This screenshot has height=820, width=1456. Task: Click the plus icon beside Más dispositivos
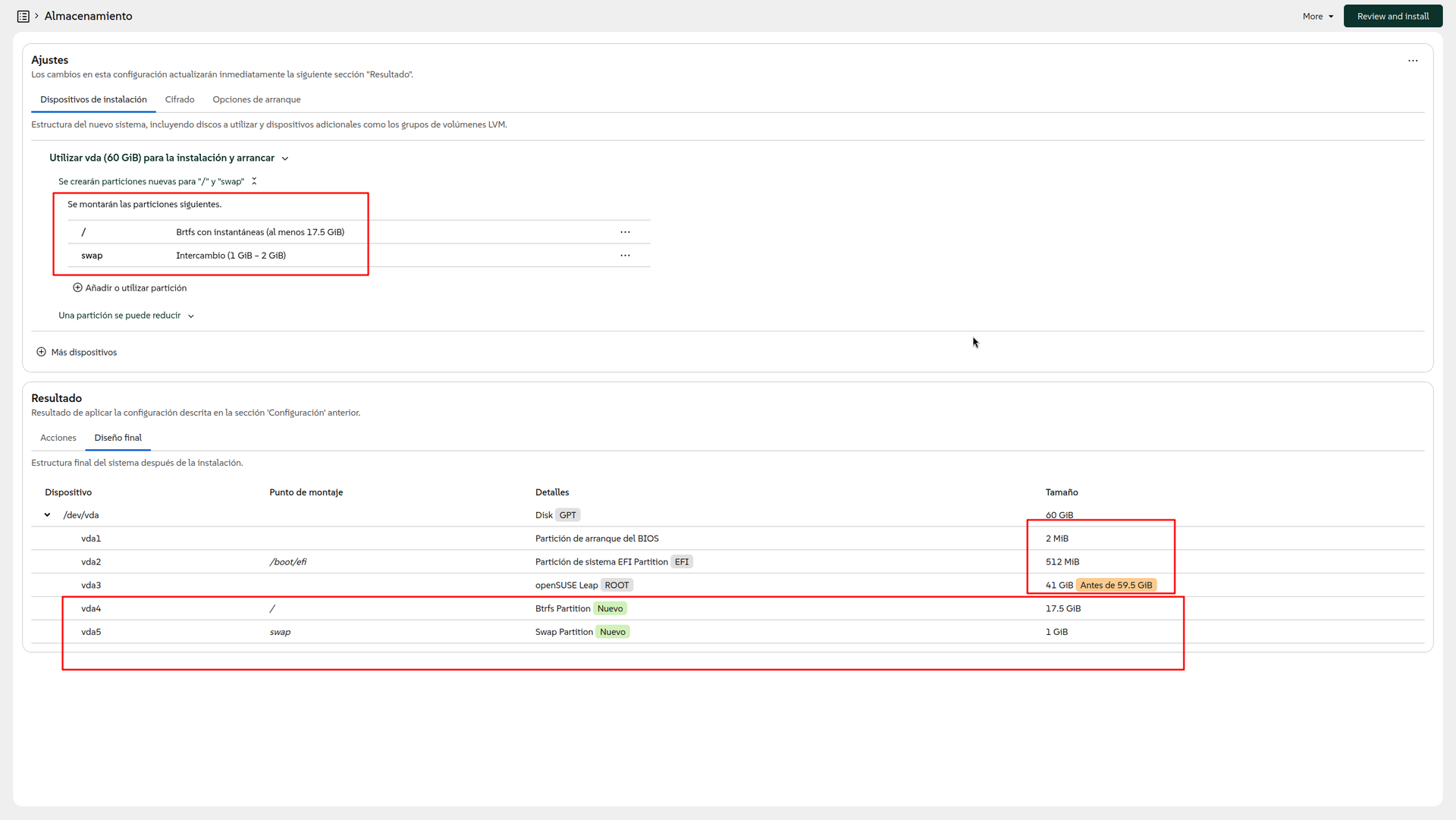pos(42,352)
